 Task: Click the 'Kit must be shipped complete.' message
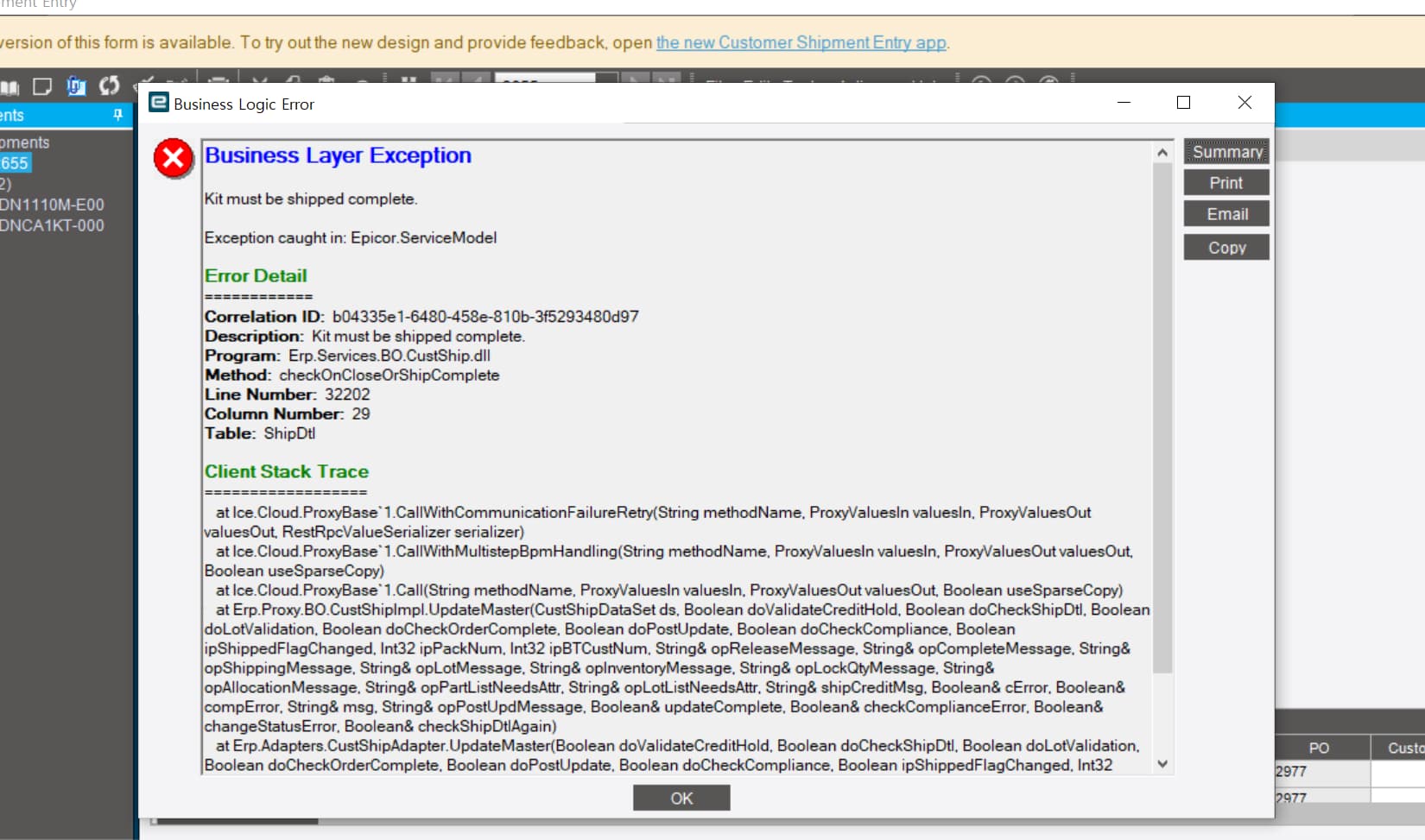(311, 199)
